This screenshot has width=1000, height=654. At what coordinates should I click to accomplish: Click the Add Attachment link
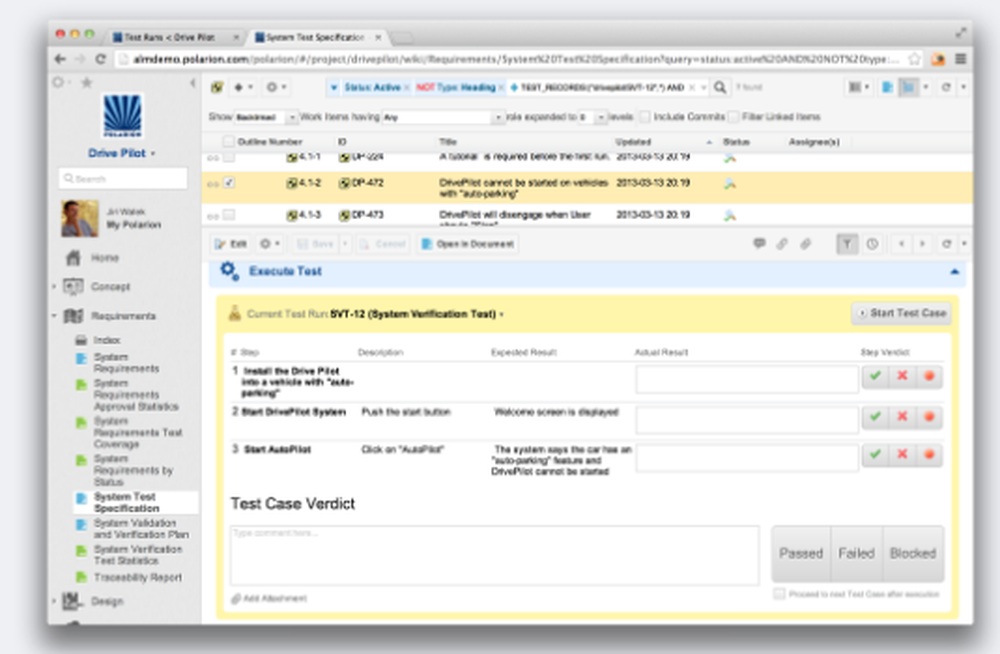[269, 598]
